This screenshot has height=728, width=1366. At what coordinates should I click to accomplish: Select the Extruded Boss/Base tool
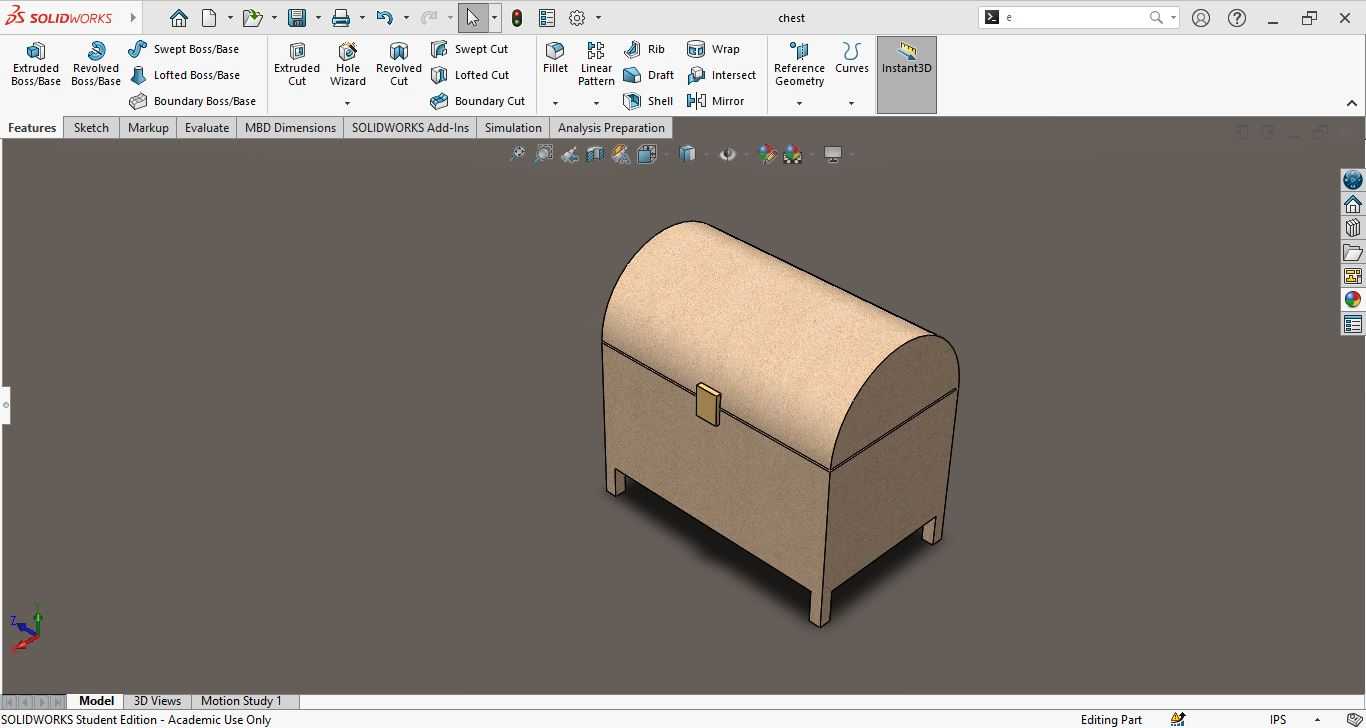(36, 64)
